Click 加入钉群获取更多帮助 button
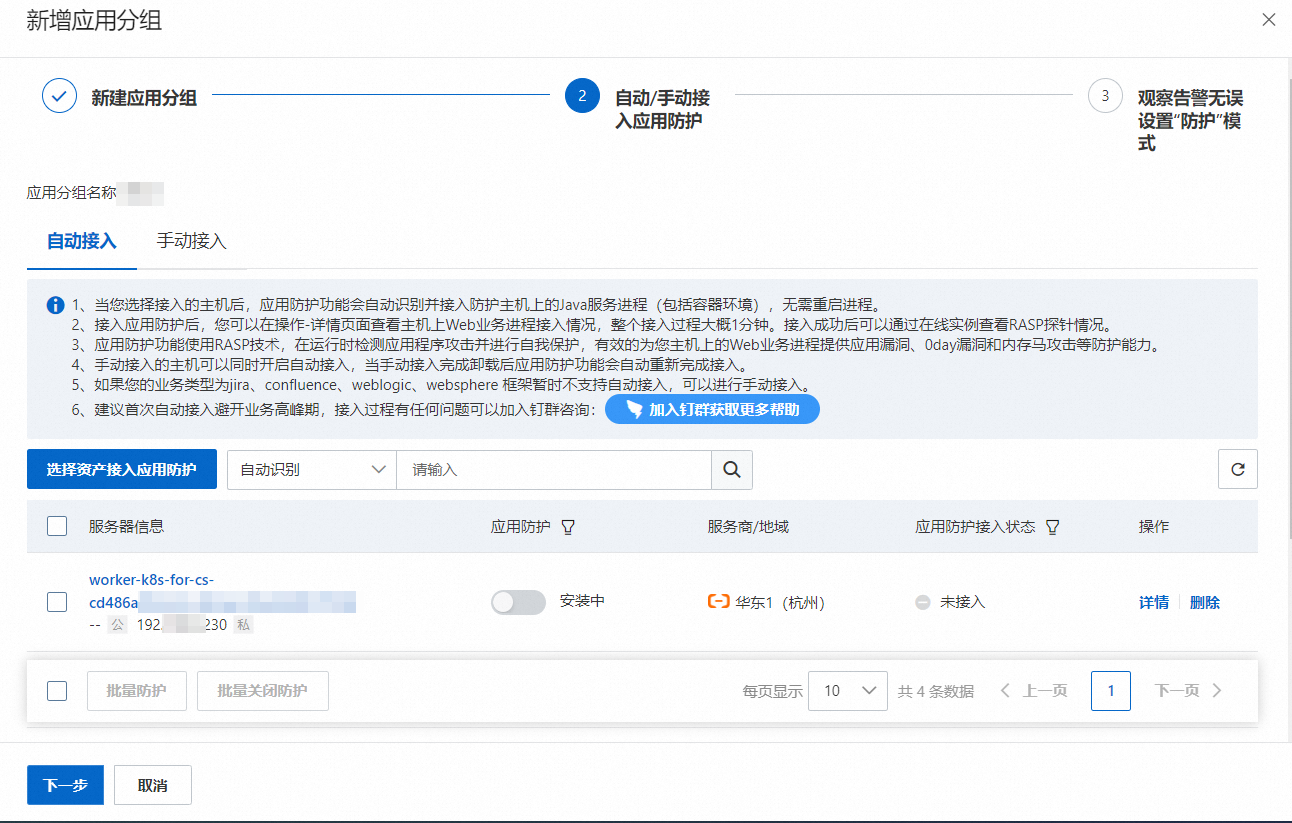Image resolution: width=1292 pixels, height=823 pixels. tap(712, 409)
